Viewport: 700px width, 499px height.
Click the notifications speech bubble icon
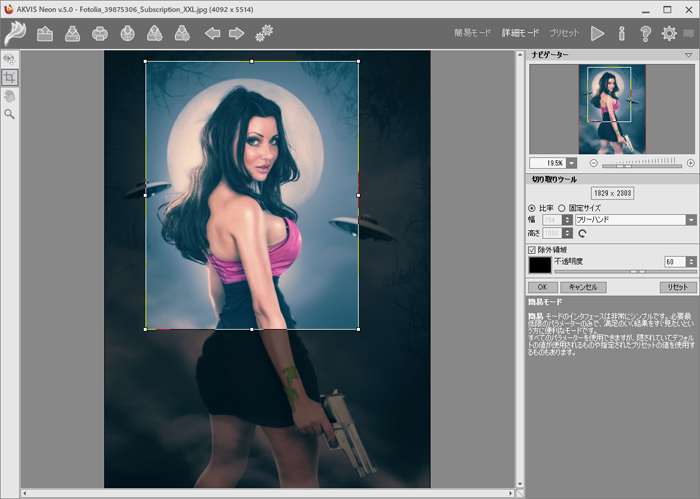click(x=689, y=33)
